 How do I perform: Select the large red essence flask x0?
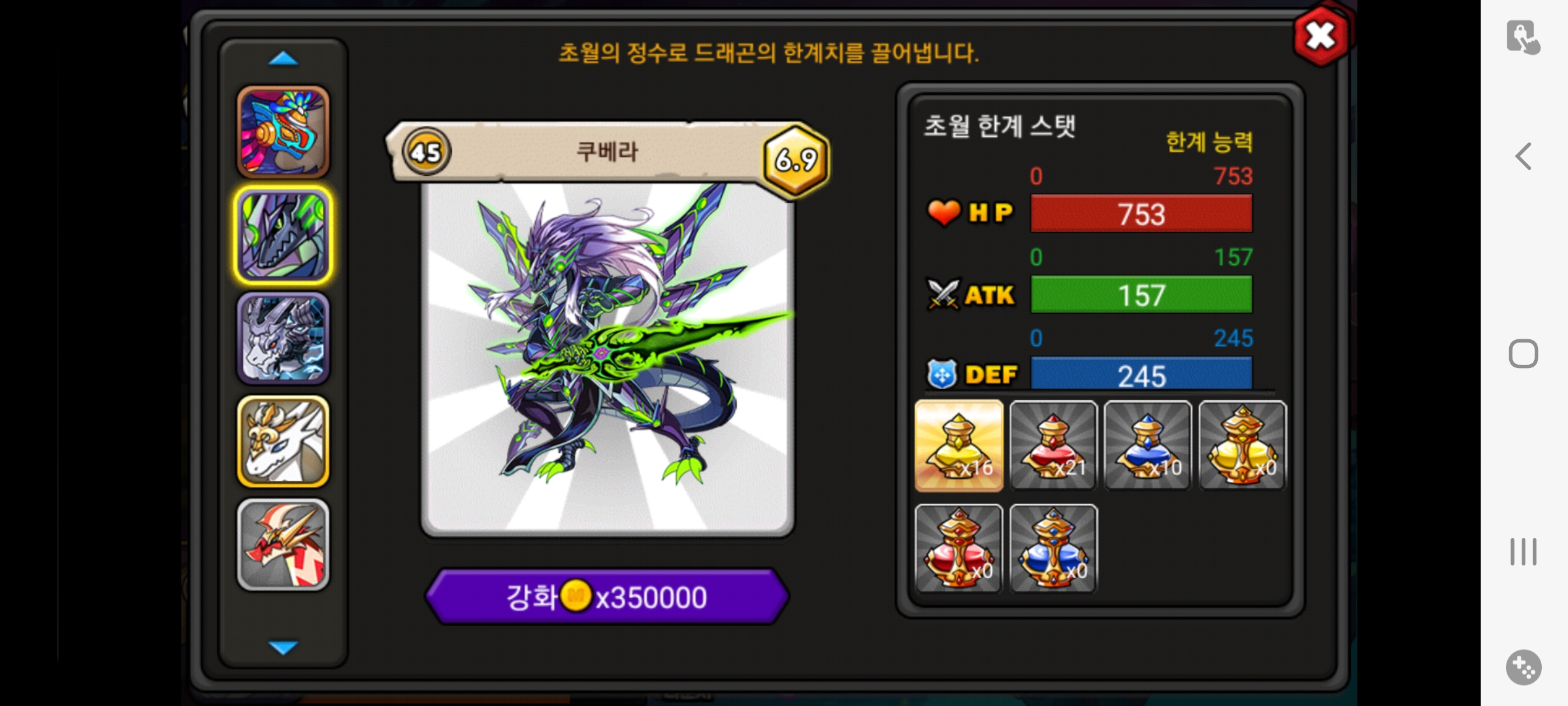point(959,548)
